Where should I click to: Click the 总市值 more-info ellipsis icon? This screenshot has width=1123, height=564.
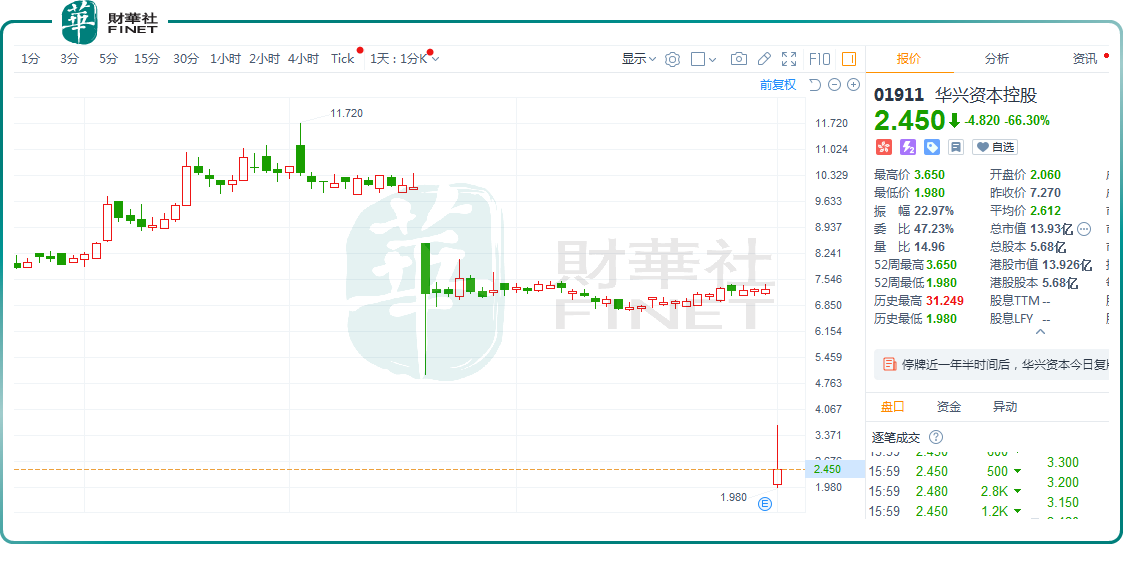1084,229
